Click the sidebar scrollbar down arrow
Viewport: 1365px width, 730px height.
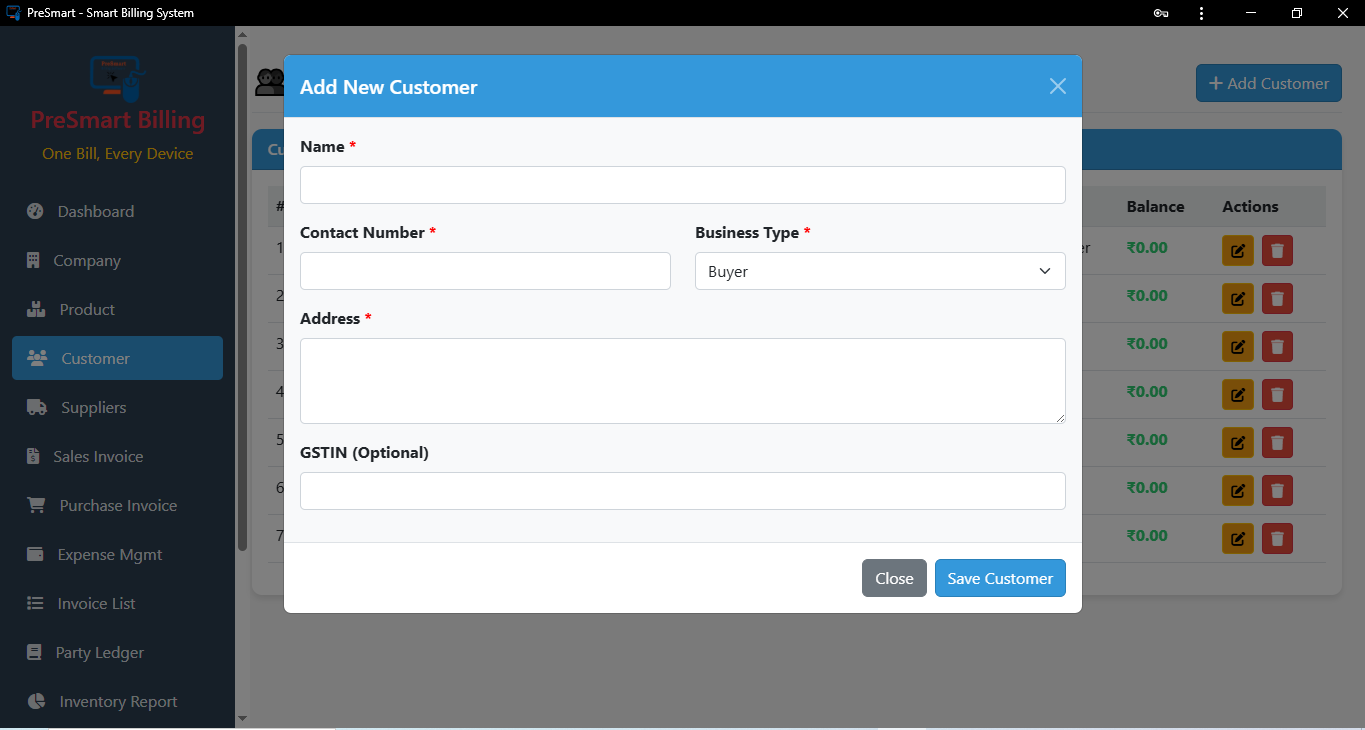pos(241,718)
